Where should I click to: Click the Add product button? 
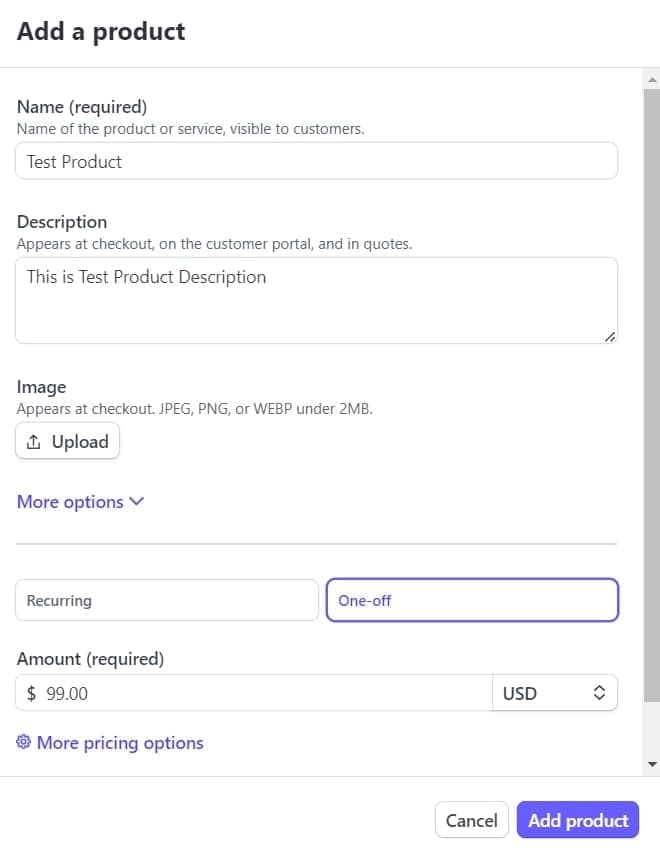pyautogui.click(x=578, y=820)
